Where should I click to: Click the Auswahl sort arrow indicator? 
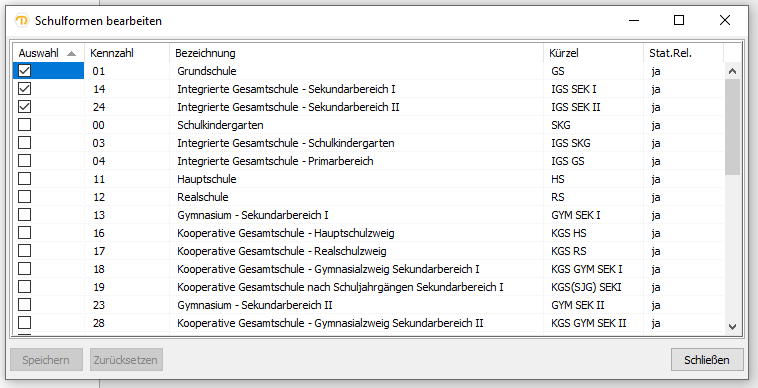pos(72,54)
